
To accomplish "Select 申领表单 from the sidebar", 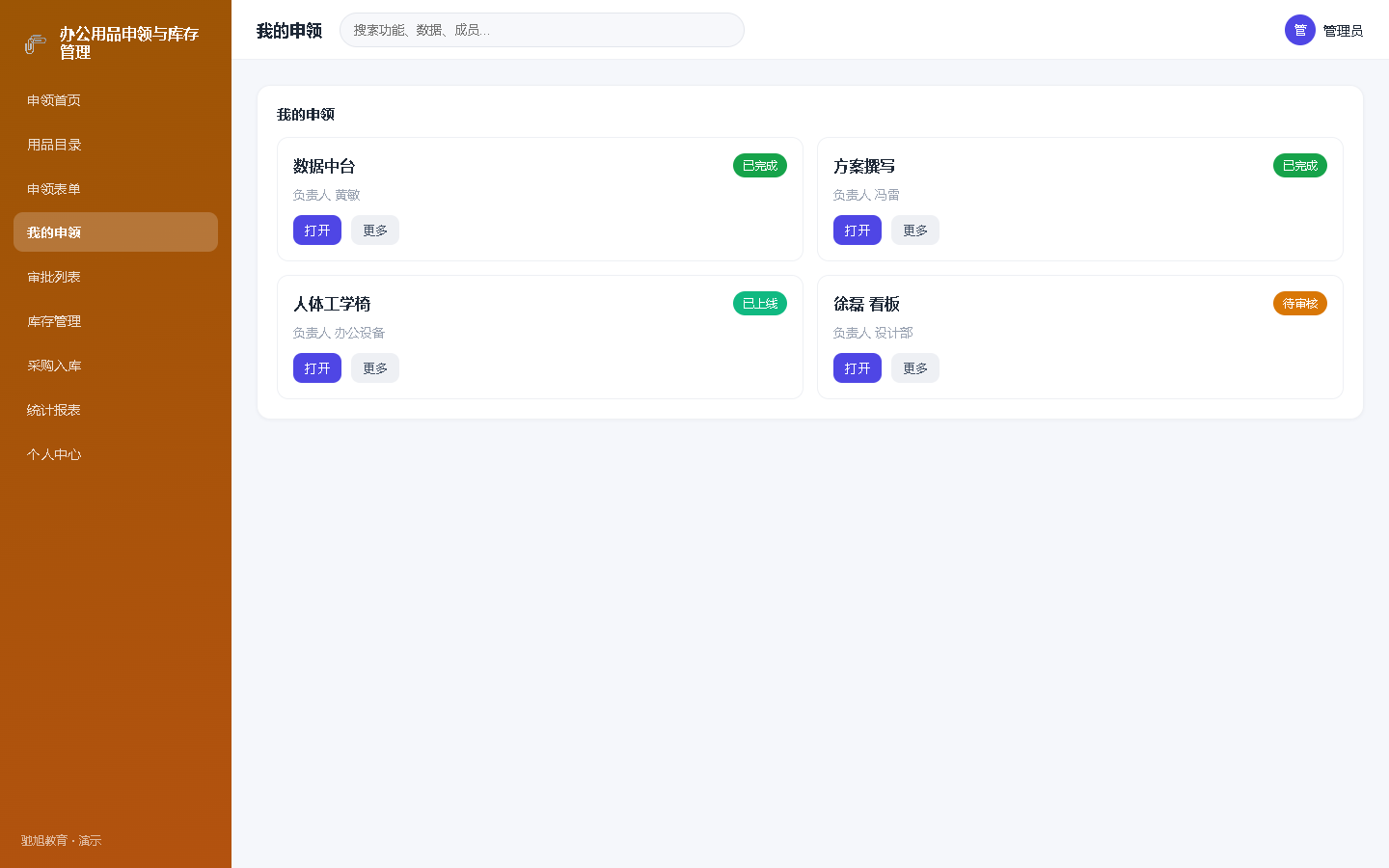I will [x=116, y=189].
